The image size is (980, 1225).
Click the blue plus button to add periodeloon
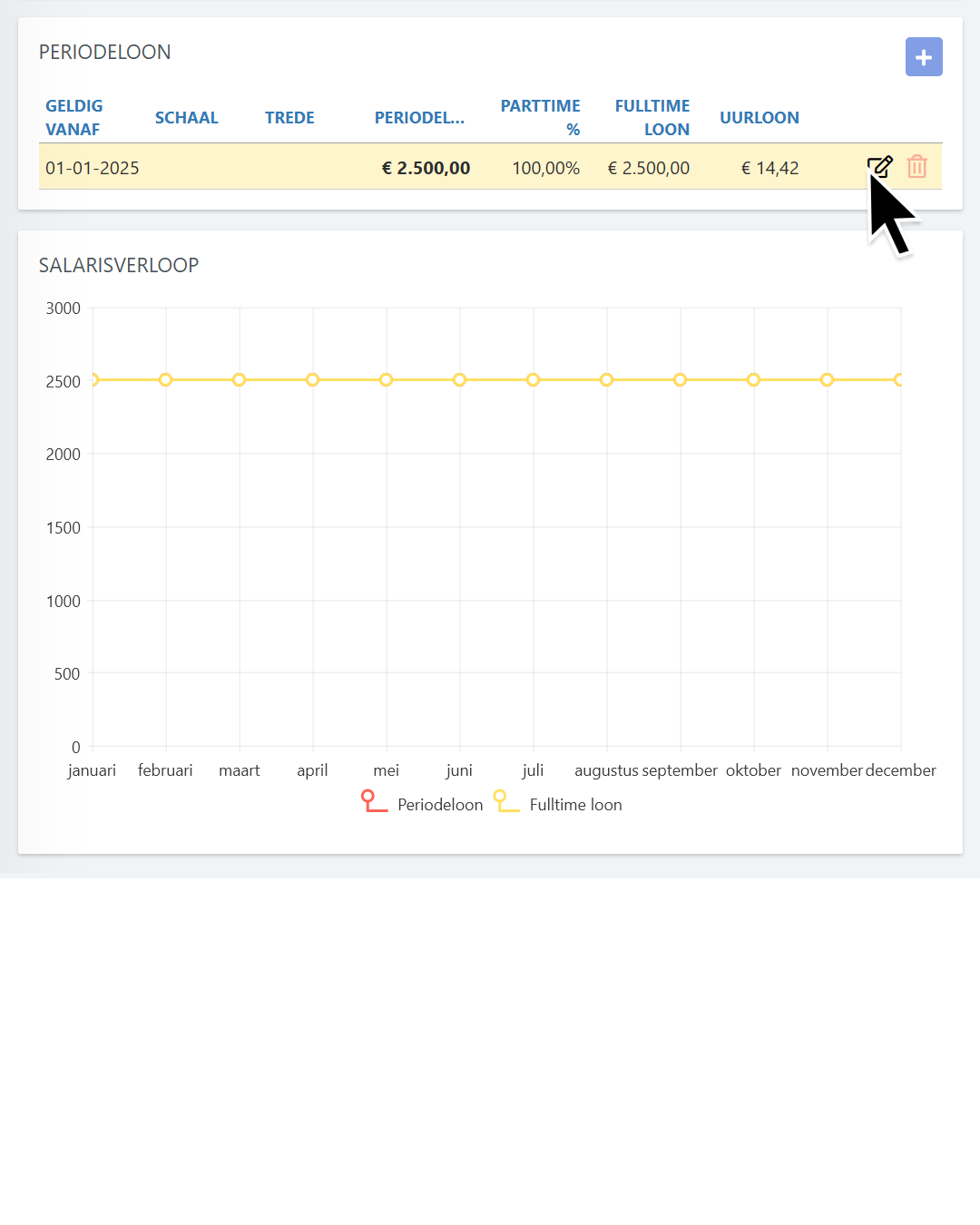tap(924, 57)
